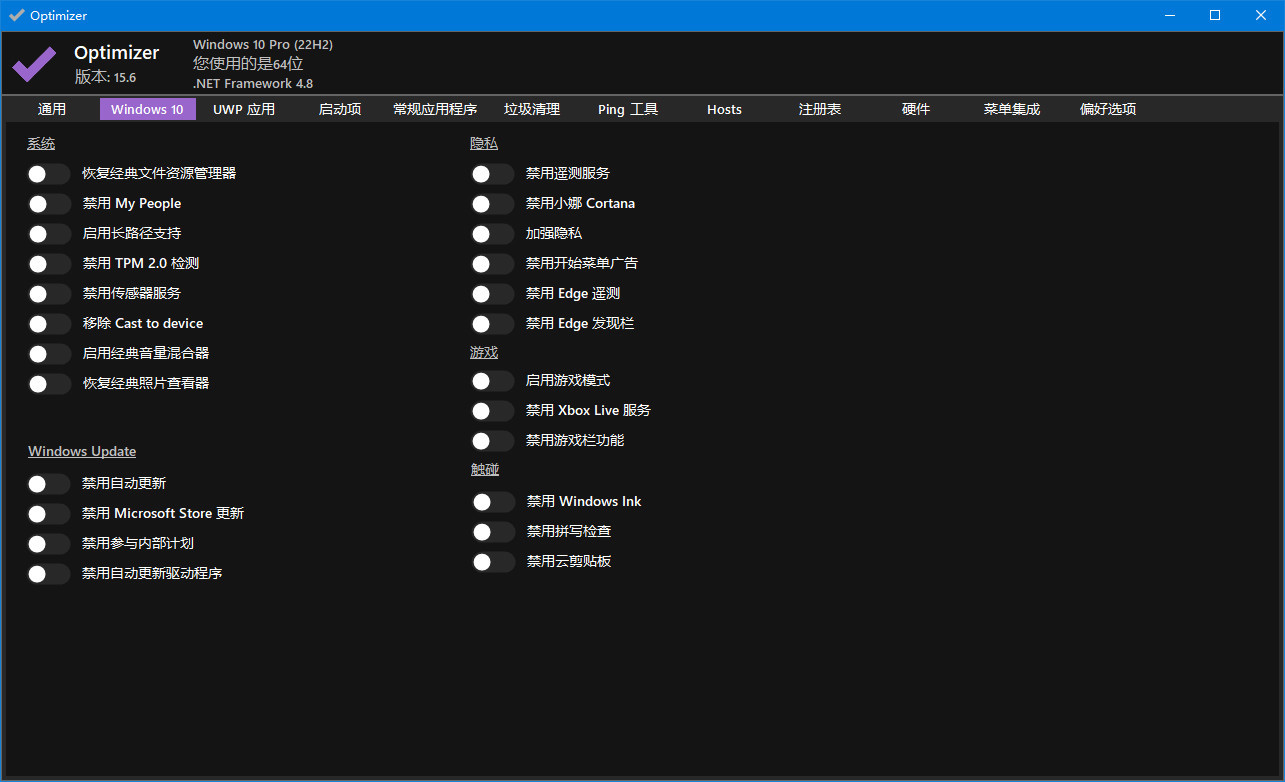The width and height of the screenshot is (1285, 782).
Task: Switch to 菜单集成 tab
Action: [x=1012, y=109]
